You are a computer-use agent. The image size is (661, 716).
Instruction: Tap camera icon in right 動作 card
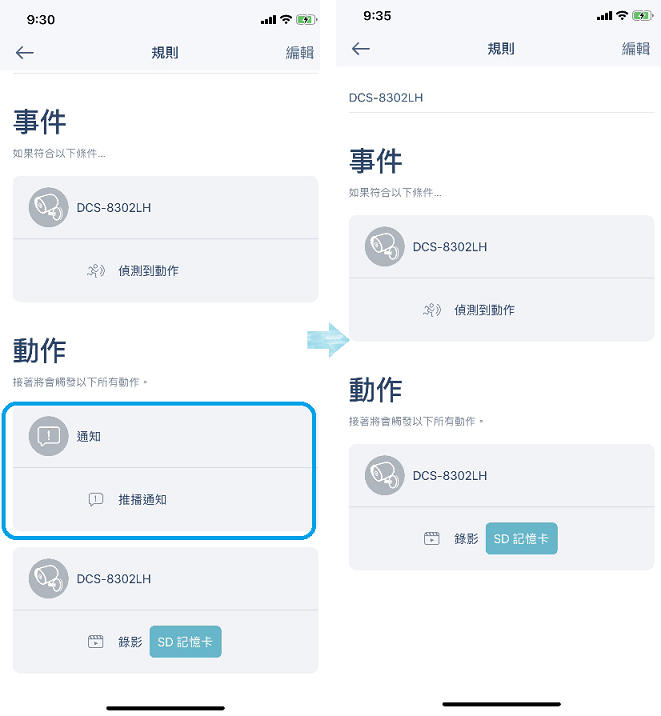coord(384,475)
